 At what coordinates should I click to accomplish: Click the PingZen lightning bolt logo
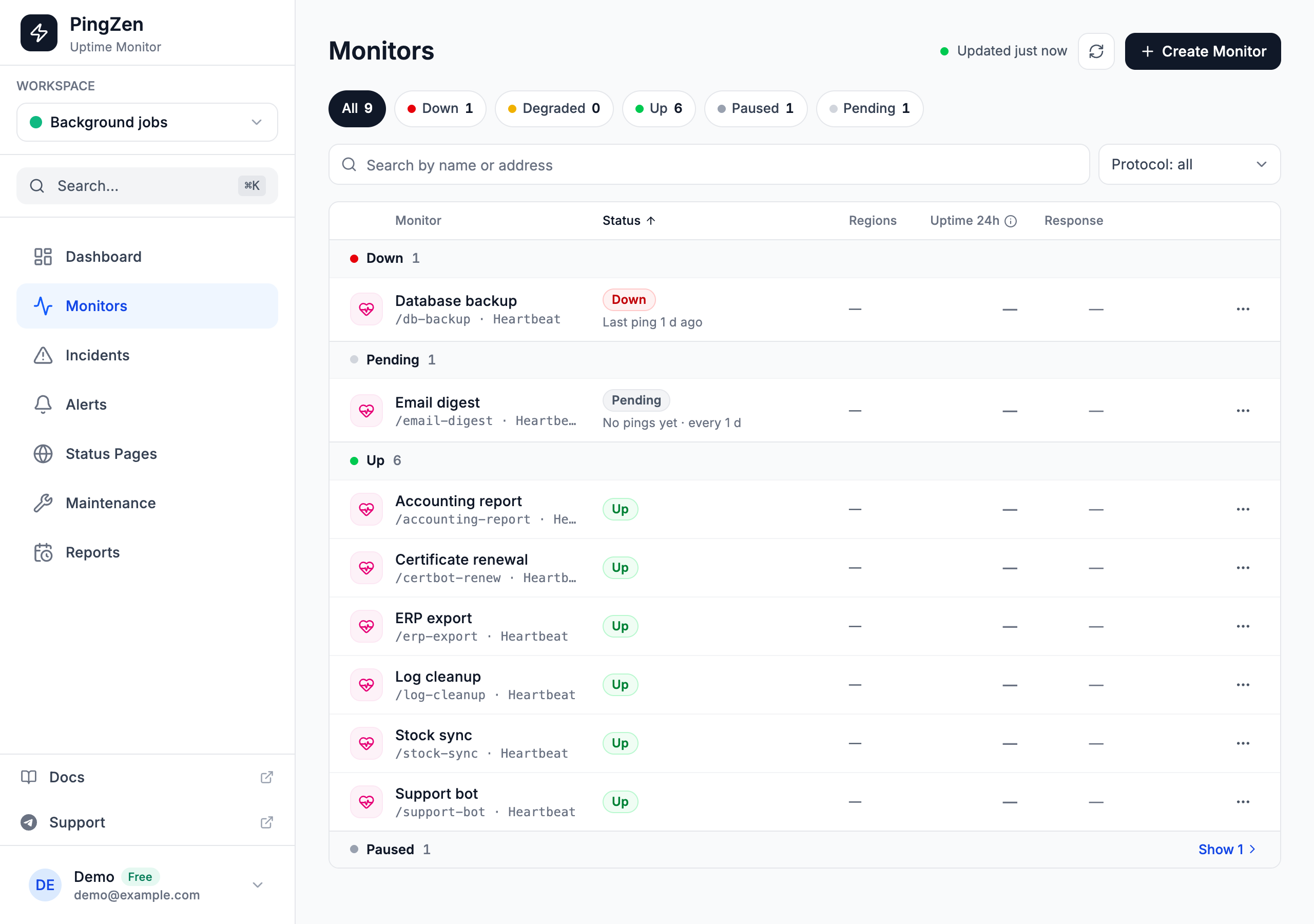[39, 33]
